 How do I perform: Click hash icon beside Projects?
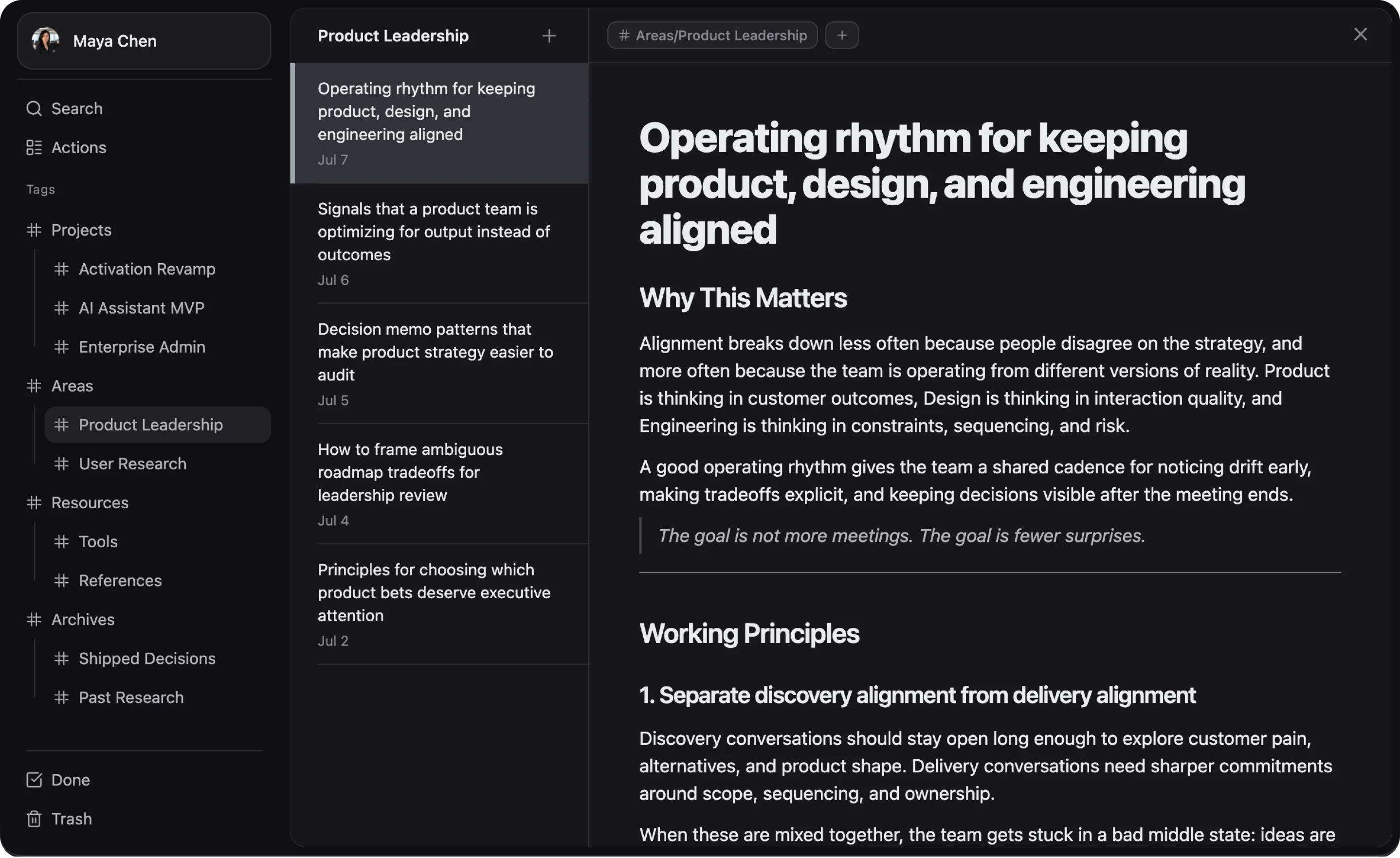click(x=34, y=230)
